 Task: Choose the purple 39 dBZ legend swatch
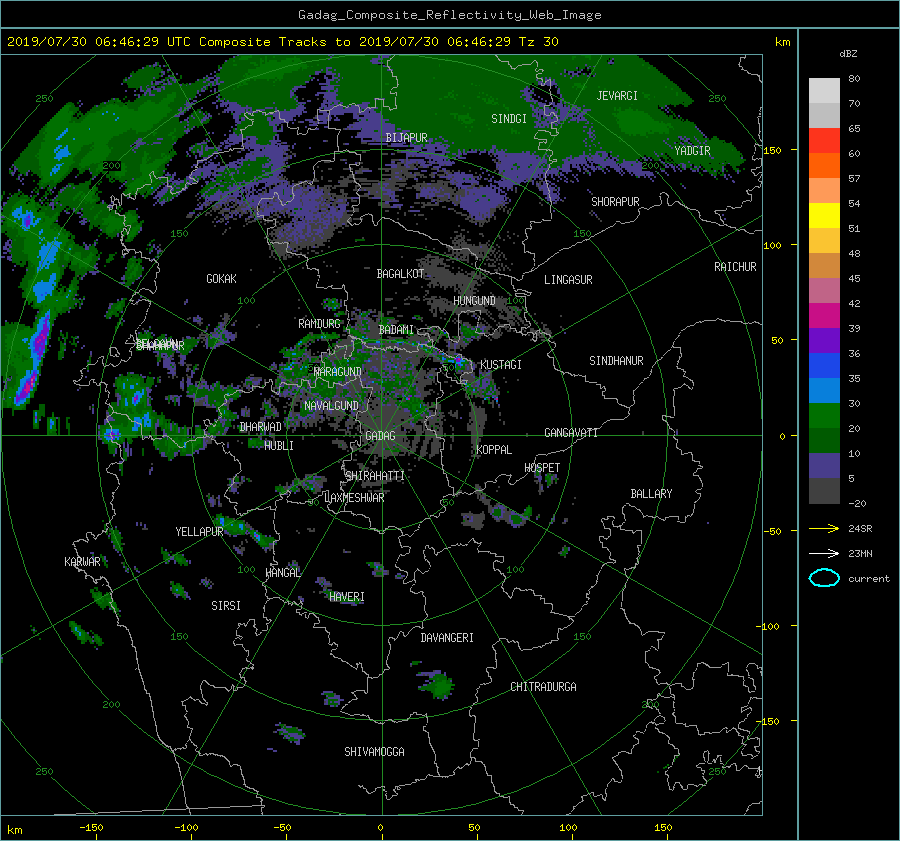[x=824, y=341]
